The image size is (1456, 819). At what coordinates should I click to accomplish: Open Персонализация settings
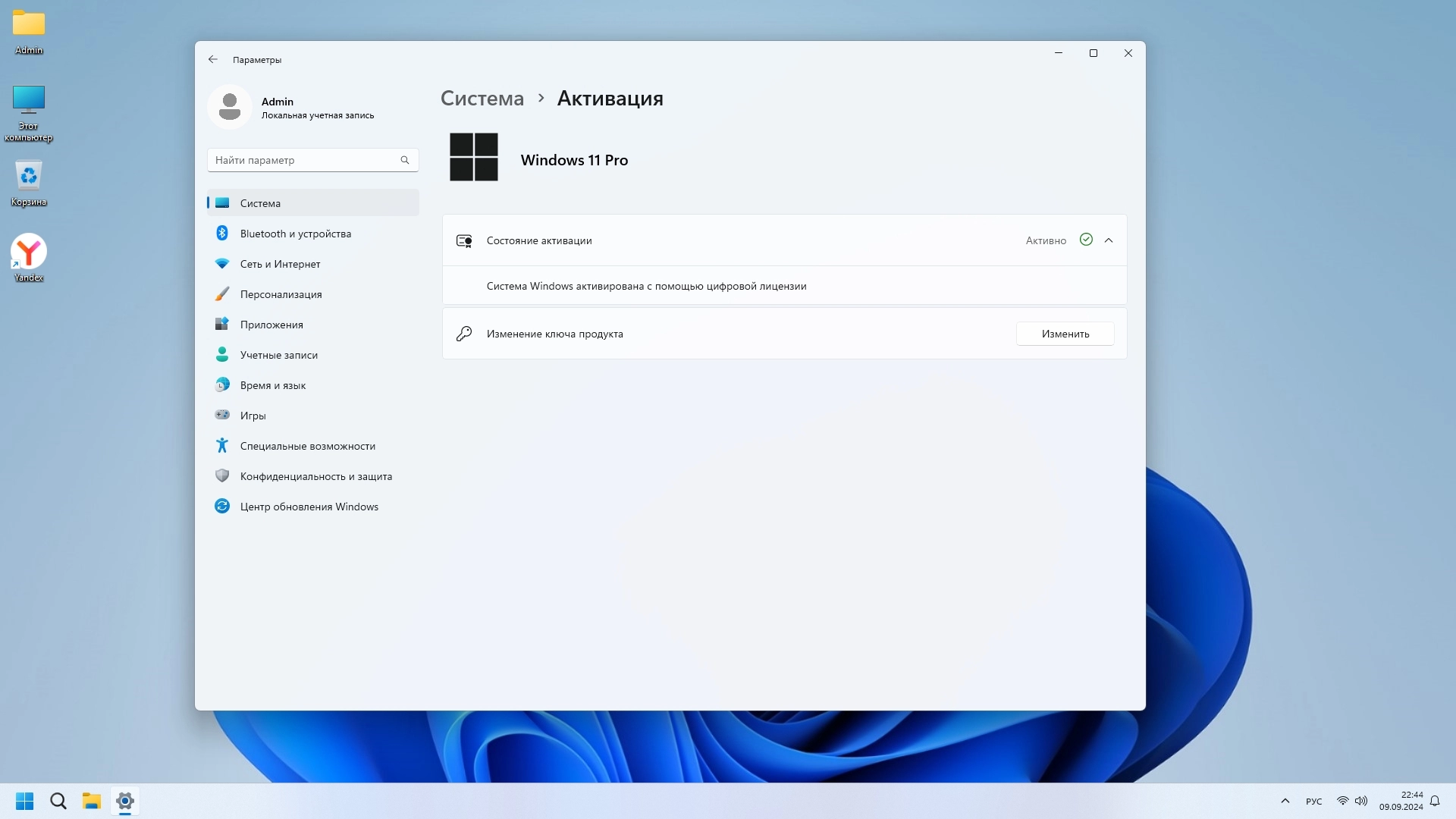(x=281, y=294)
